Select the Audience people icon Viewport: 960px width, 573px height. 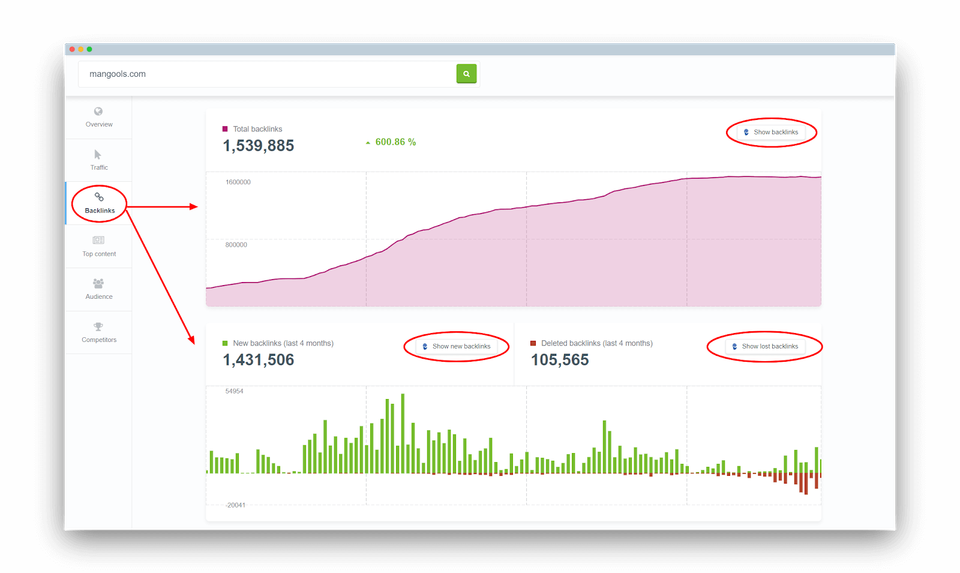[98, 284]
